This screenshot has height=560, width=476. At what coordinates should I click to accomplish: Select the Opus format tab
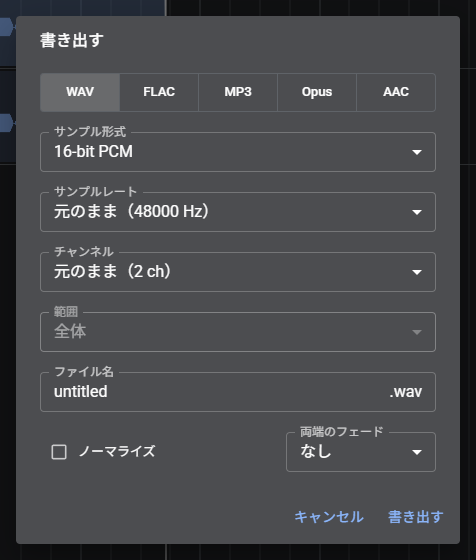317,92
